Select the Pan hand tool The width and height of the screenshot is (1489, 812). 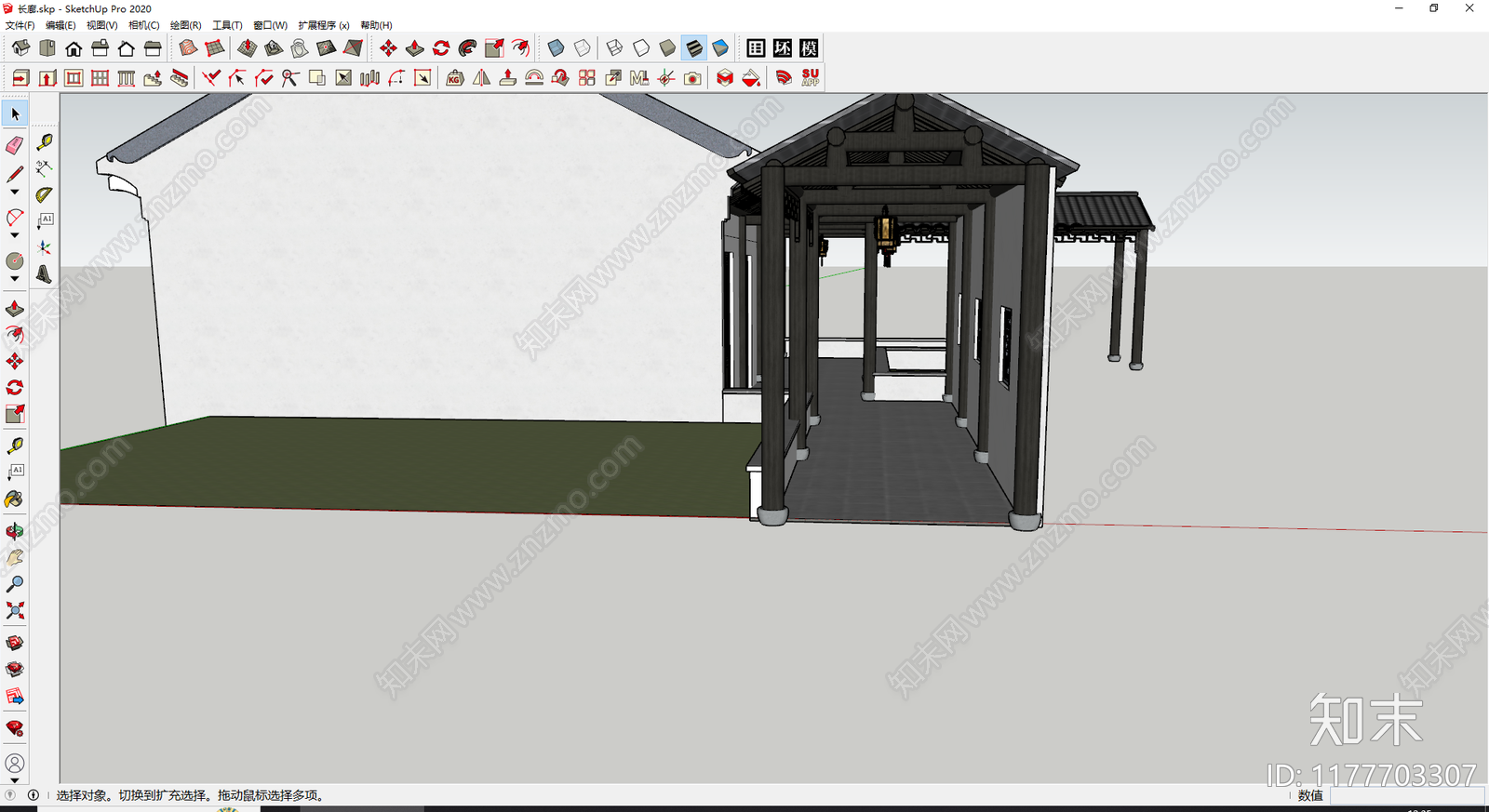tap(15, 558)
